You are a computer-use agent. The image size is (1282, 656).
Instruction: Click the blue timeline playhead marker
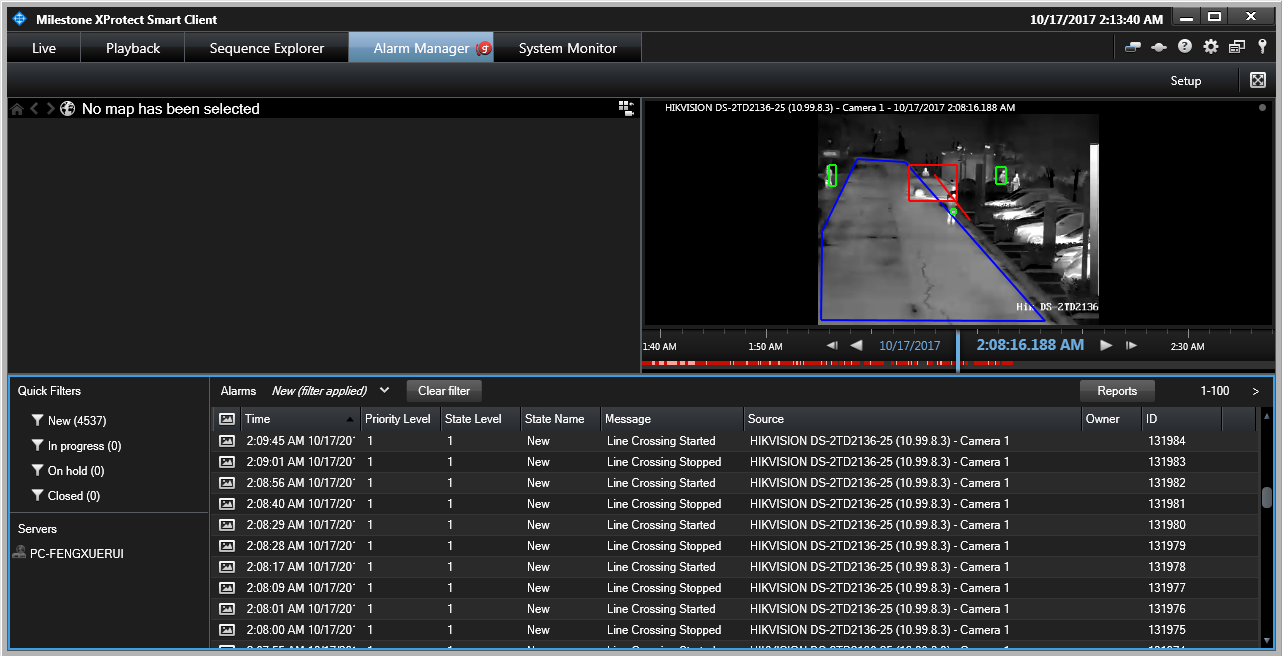coord(958,352)
